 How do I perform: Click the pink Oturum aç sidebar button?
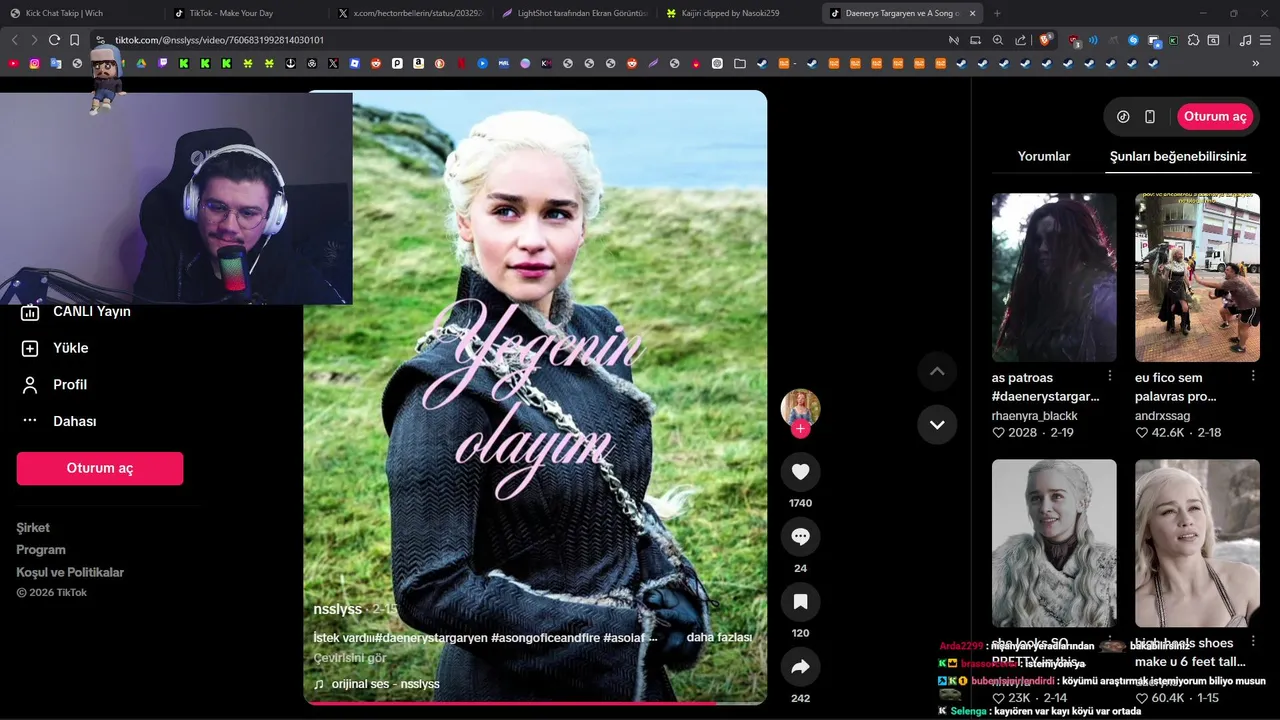coord(100,468)
